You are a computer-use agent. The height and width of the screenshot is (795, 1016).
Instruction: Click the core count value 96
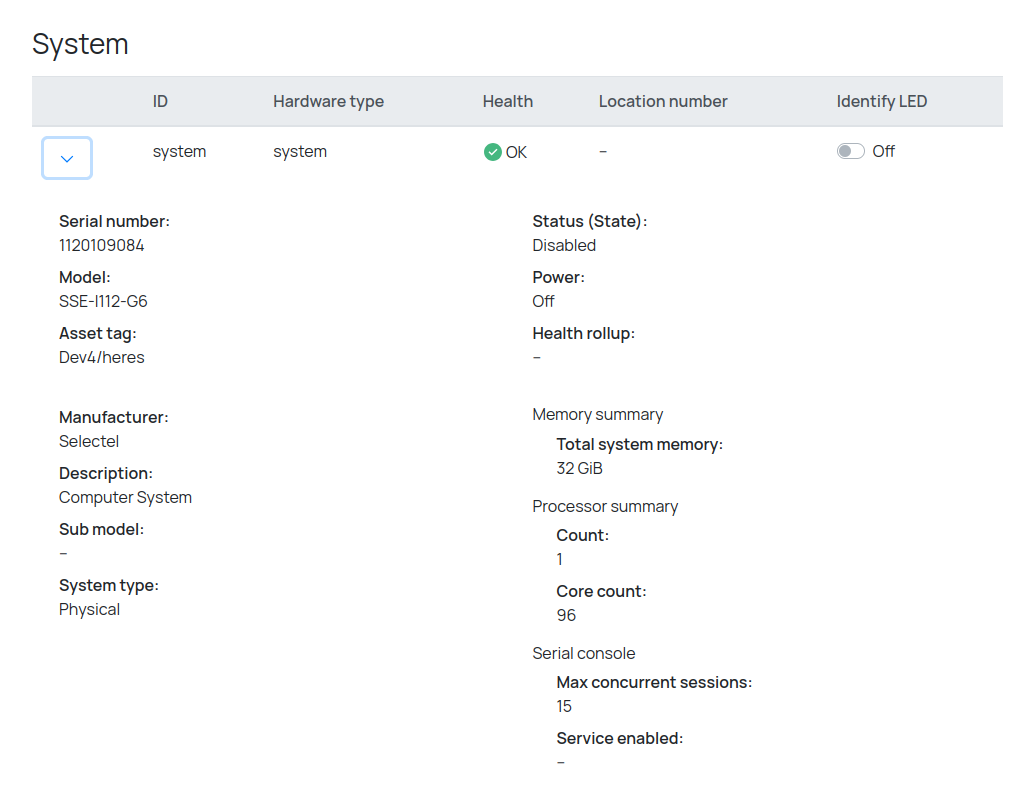tap(566, 615)
